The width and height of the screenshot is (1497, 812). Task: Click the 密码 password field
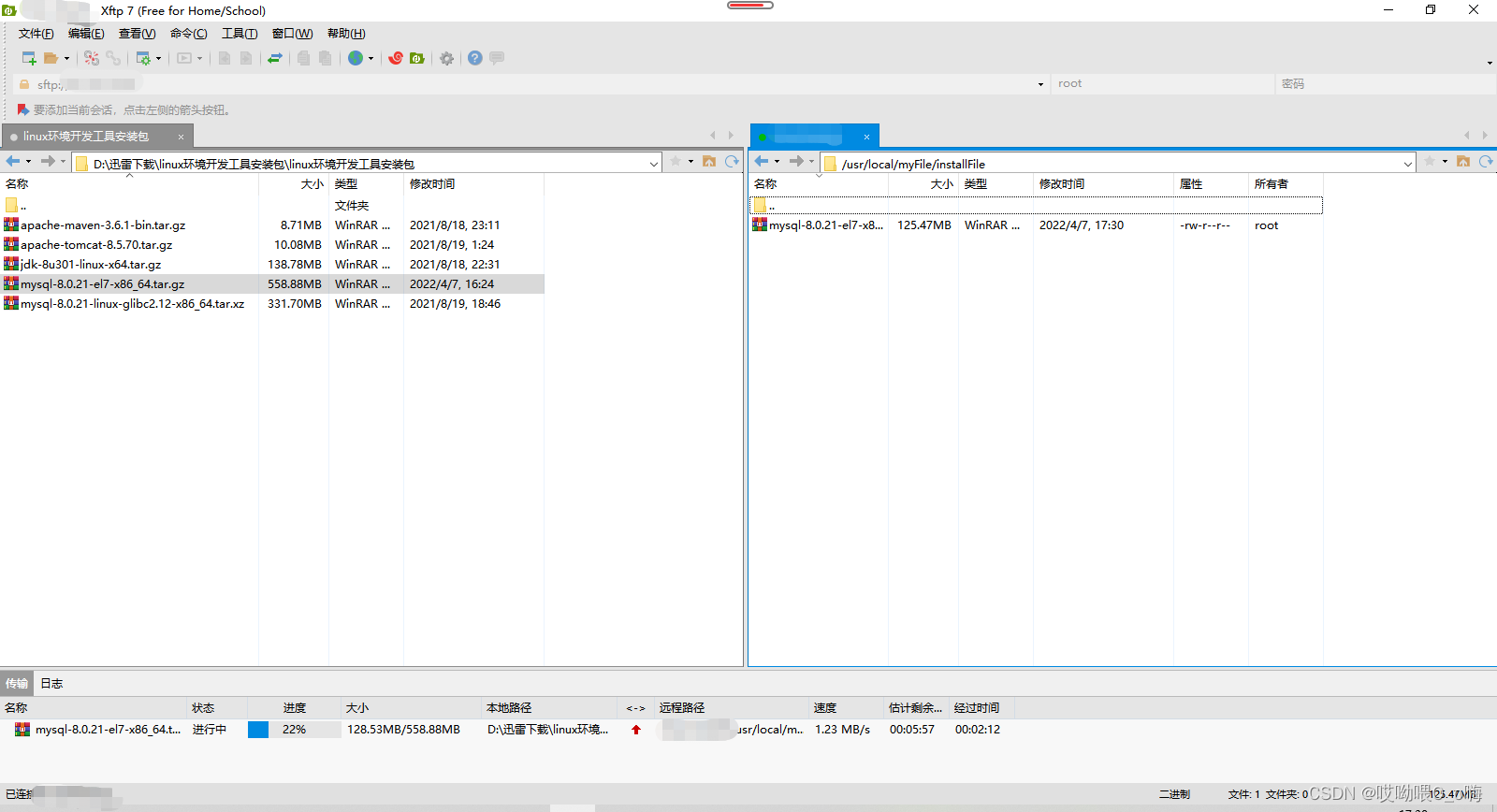(1385, 84)
